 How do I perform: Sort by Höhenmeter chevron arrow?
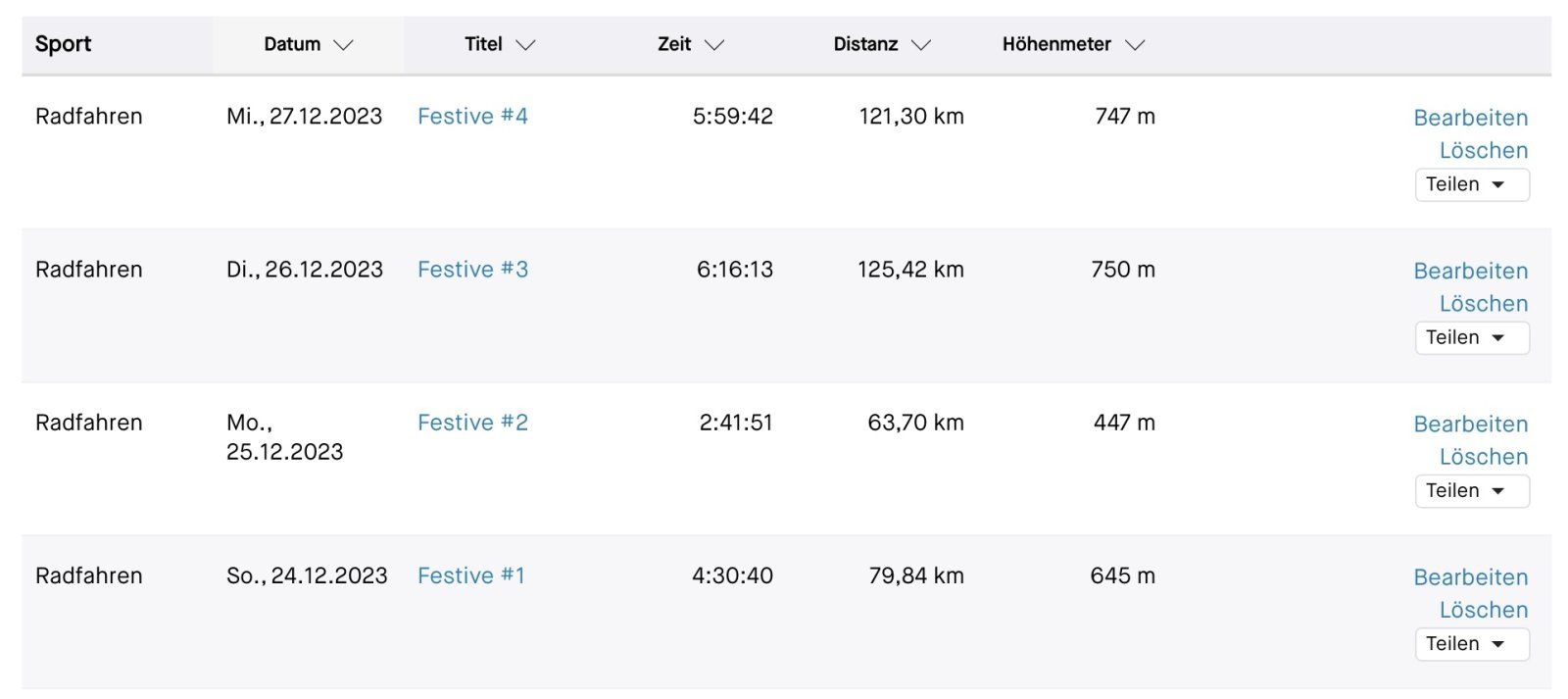[1135, 45]
